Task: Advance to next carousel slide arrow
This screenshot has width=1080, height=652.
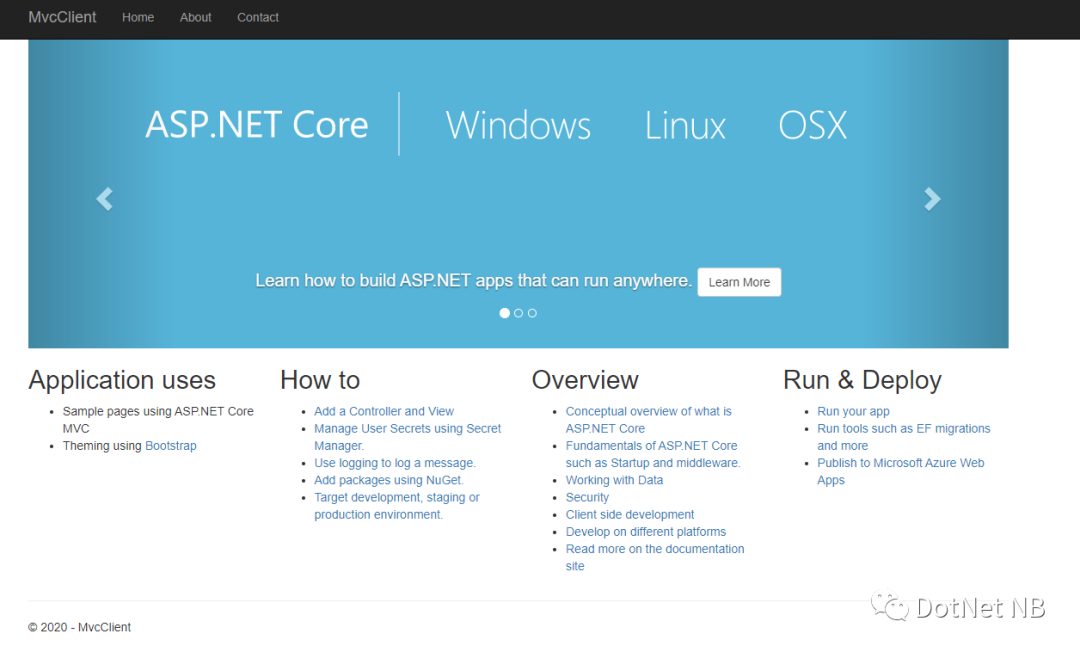Action: [932, 199]
